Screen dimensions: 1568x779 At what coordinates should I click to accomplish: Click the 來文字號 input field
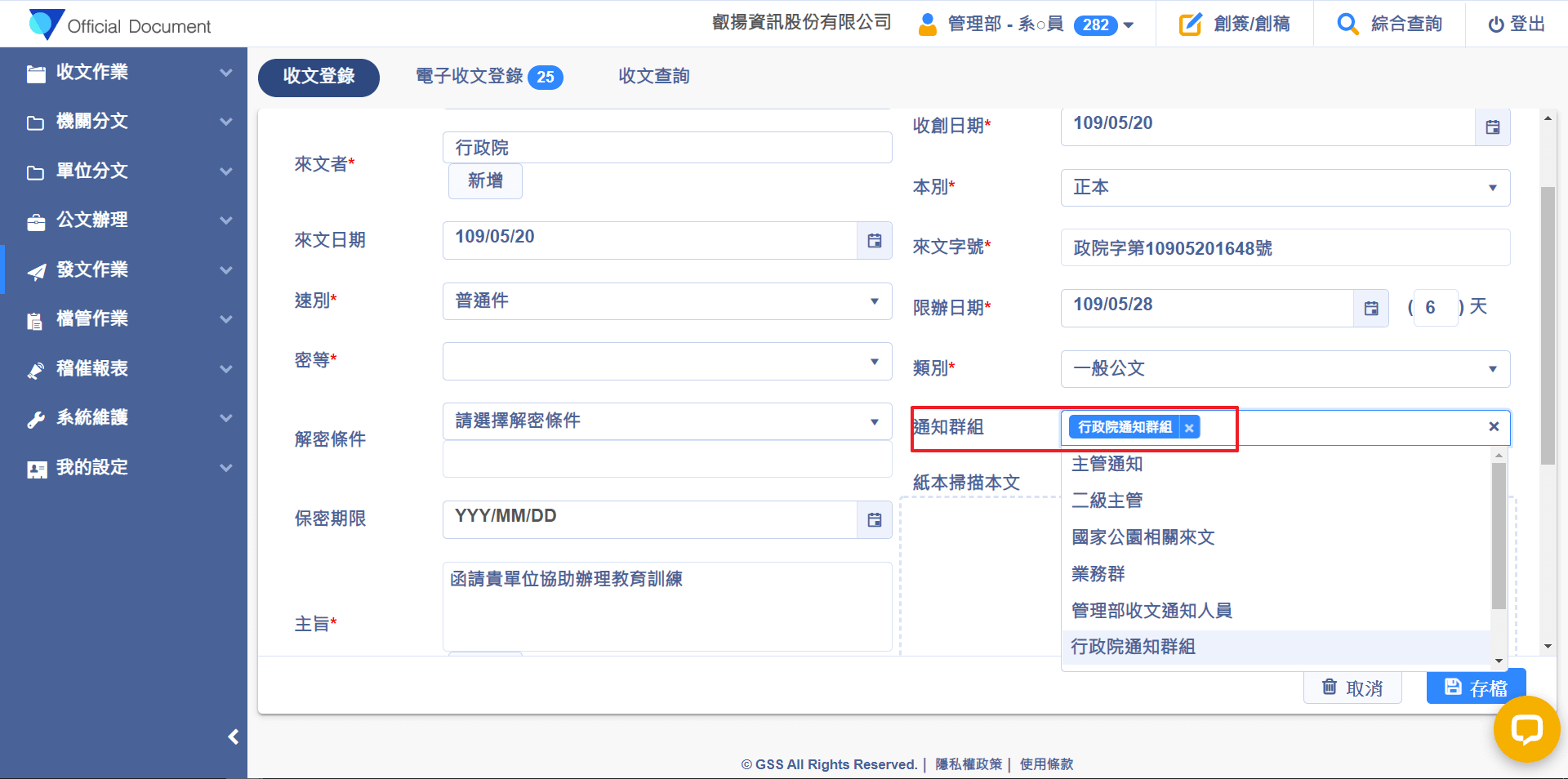[x=1285, y=248]
